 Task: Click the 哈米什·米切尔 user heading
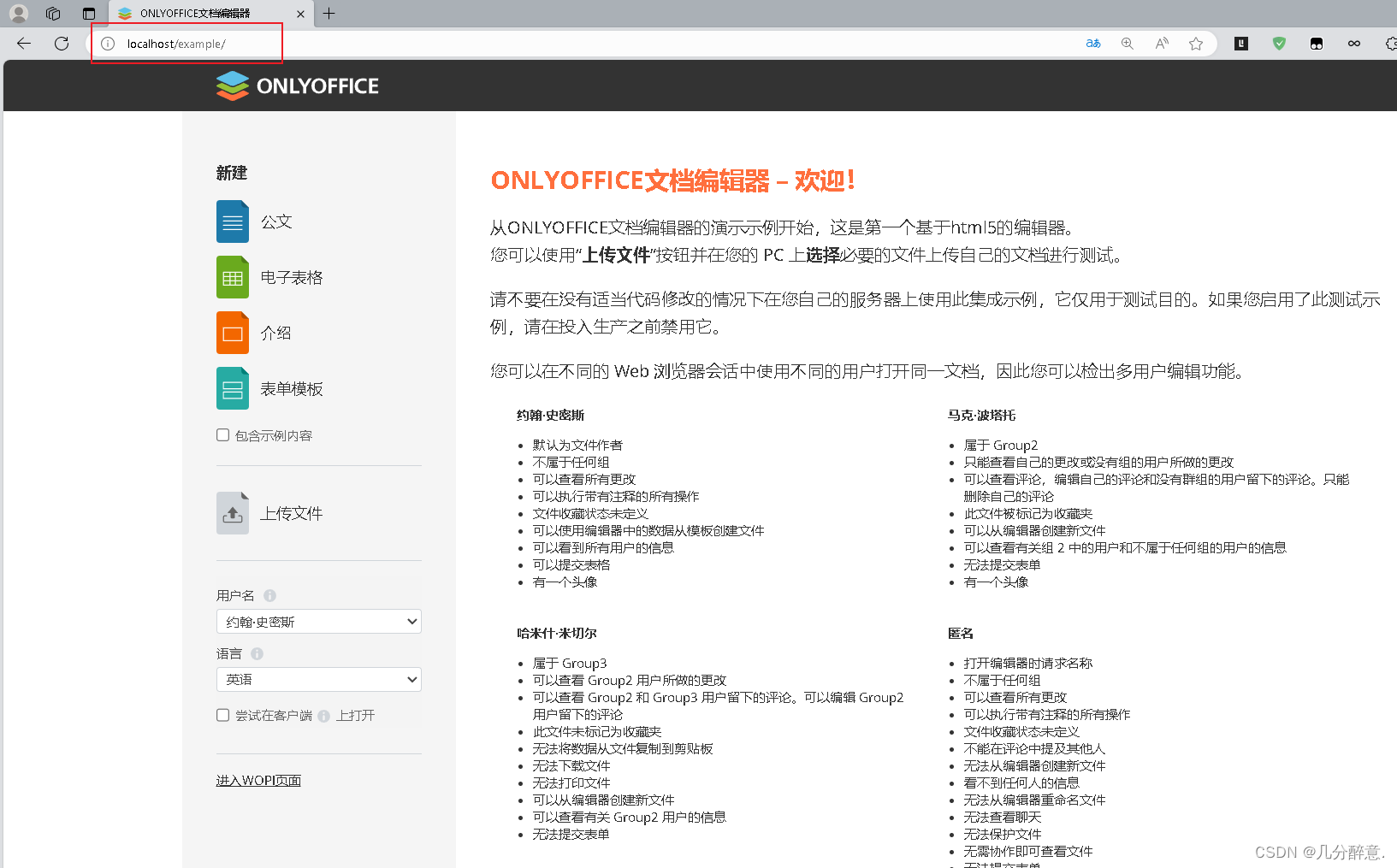pyautogui.click(x=557, y=633)
